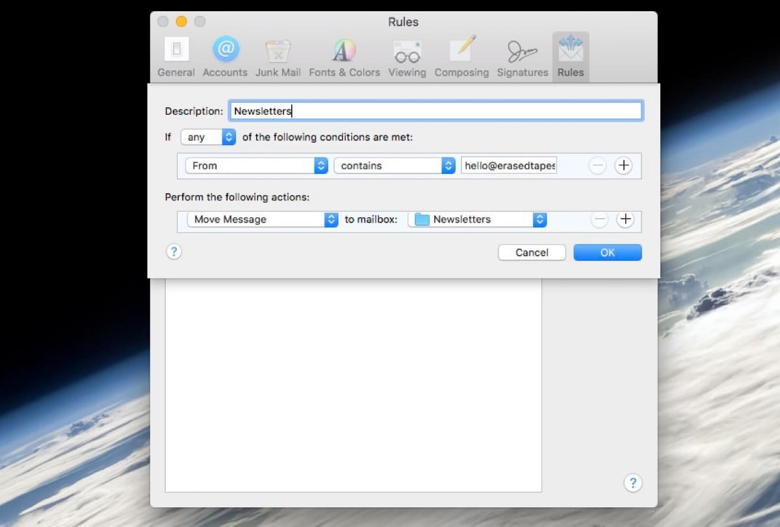Click the Cancel button
This screenshot has height=527, width=780.
point(531,253)
